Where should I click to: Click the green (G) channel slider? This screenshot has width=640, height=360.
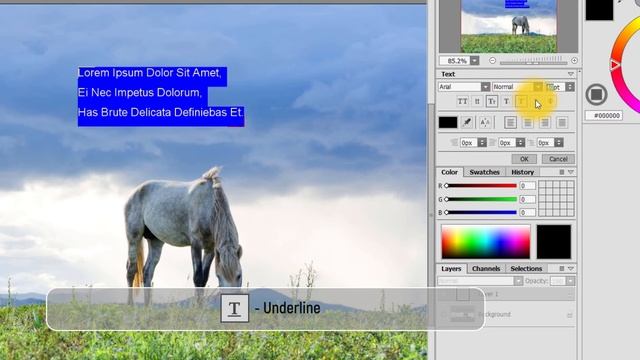481,199
